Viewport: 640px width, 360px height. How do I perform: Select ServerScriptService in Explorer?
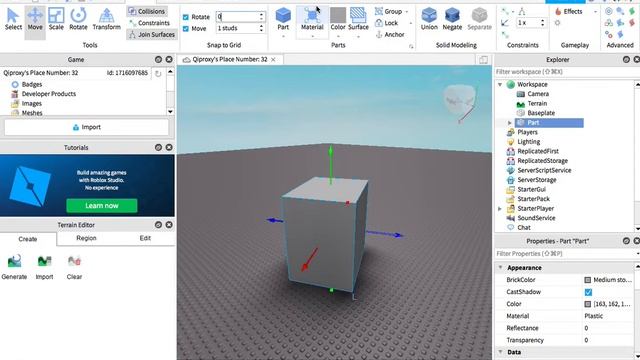[544, 171]
